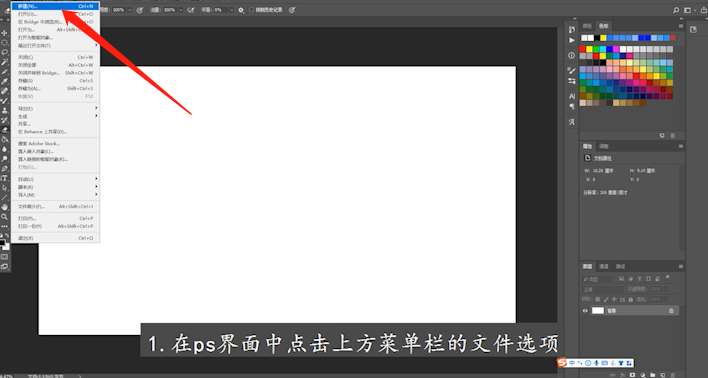The image size is (708, 378).
Task: Pick the yellow swatch in recent row
Action: click(603, 38)
